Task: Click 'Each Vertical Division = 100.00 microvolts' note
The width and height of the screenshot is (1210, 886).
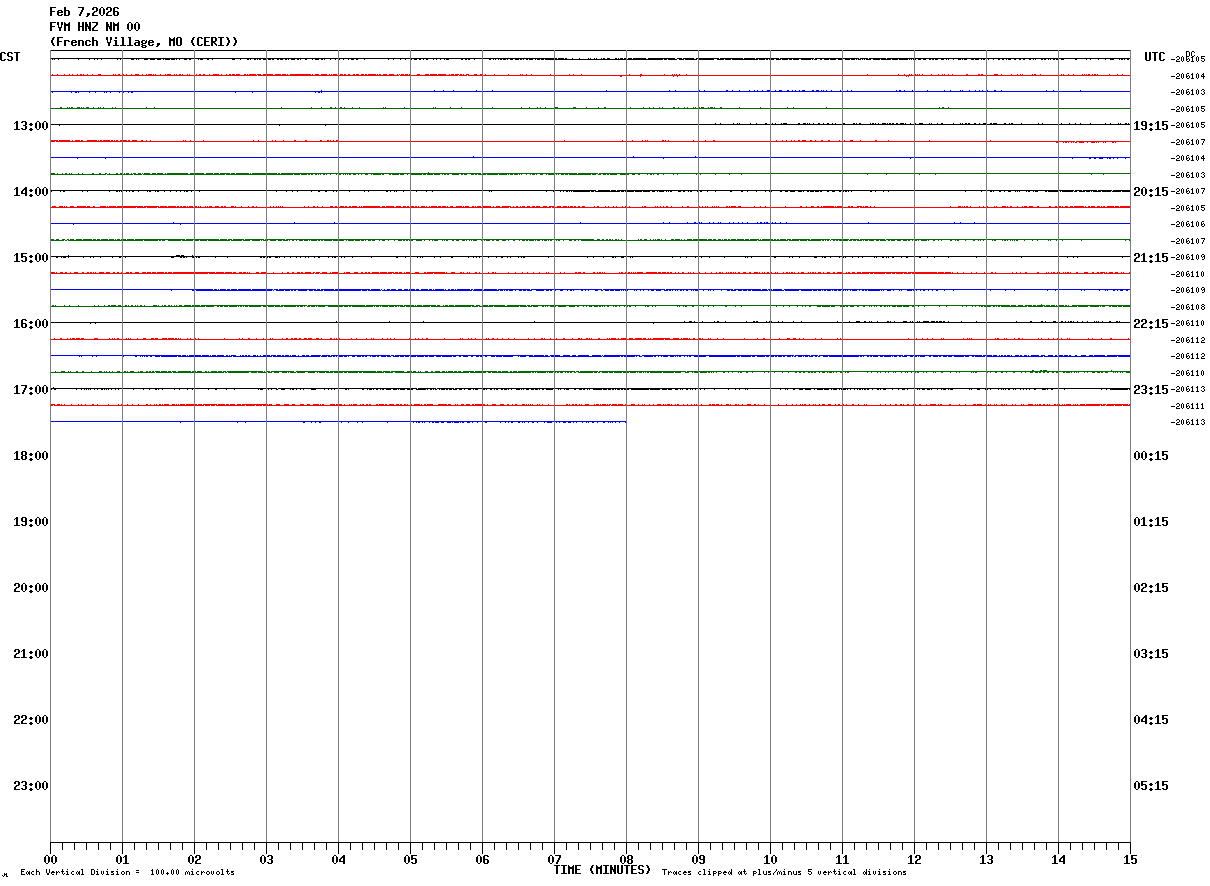Action: 128,873
